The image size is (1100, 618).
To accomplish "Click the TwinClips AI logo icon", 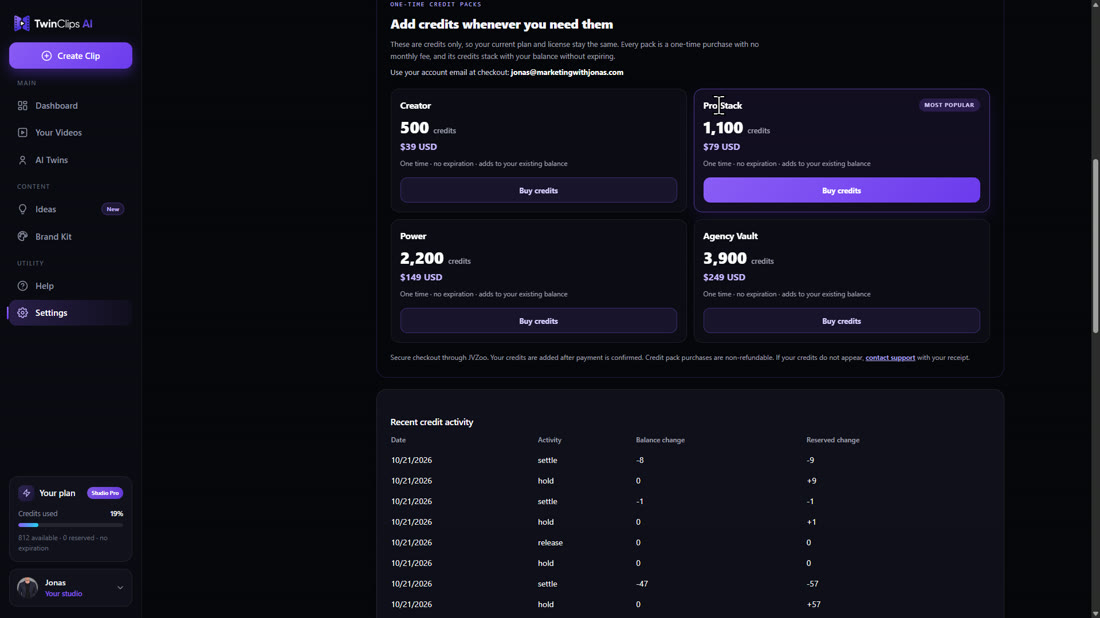I will point(22,23).
